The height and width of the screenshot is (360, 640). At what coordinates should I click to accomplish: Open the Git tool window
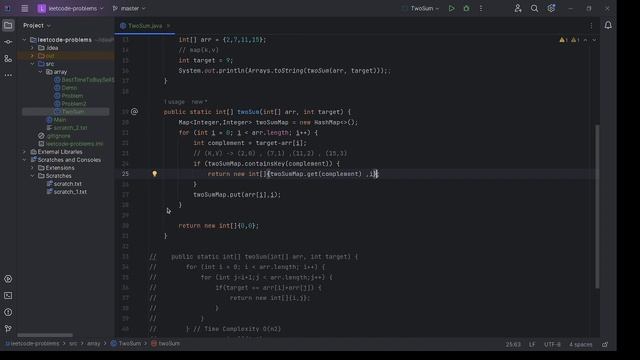[8, 329]
